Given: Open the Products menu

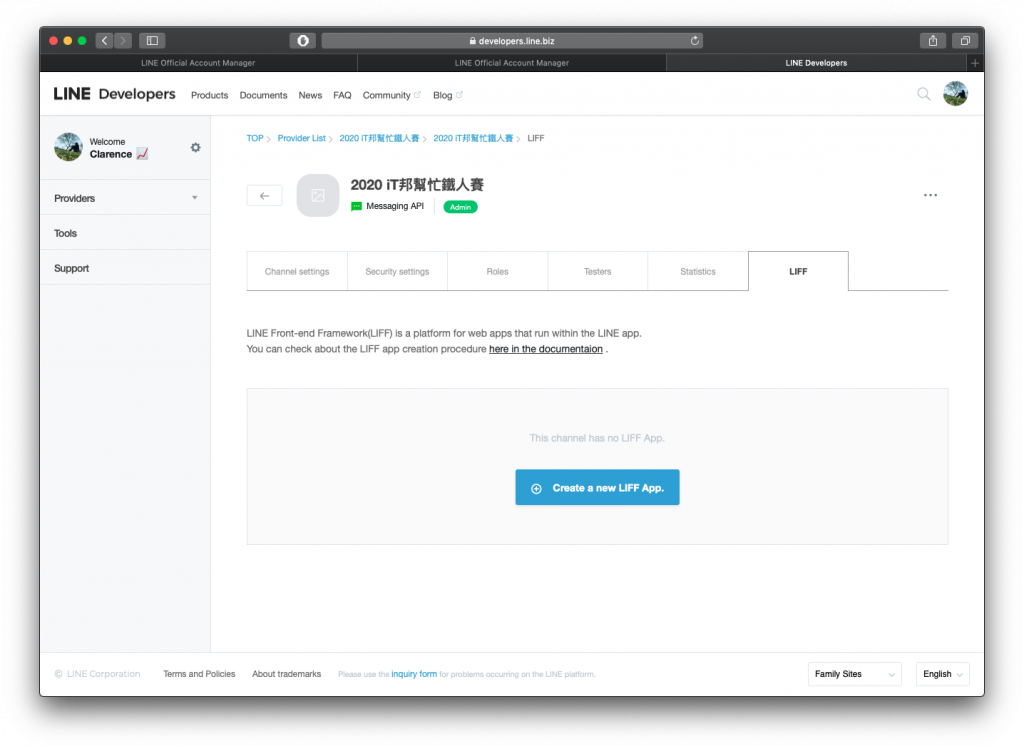Looking at the screenshot, I should click(x=210, y=95).
